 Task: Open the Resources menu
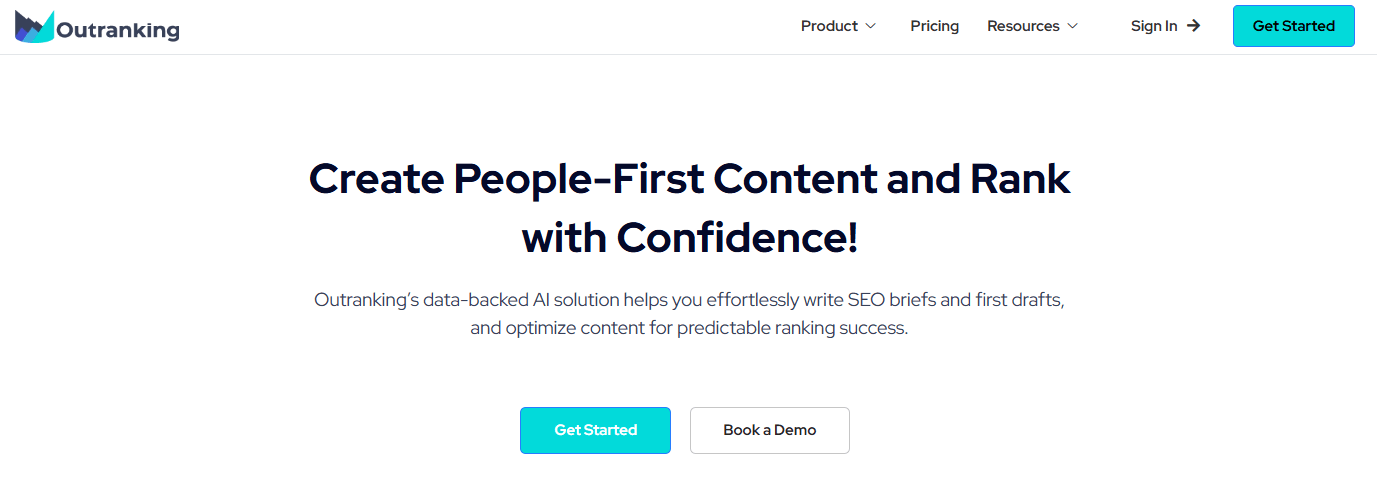pyautogui.click(x=1023, y=26)
